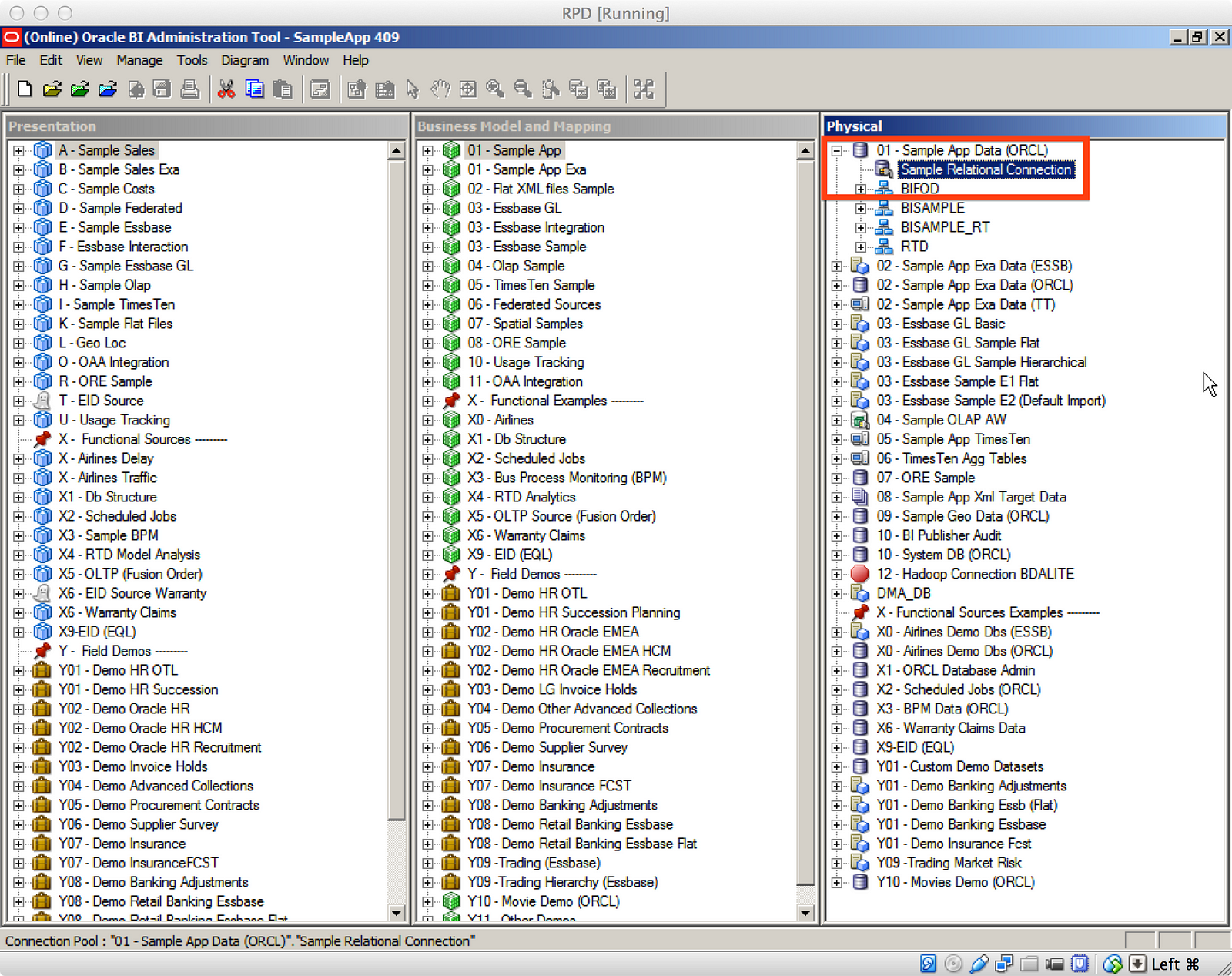Click the Zoom Out magnifier icon
1232x976 pixels.
click(523, 89)
